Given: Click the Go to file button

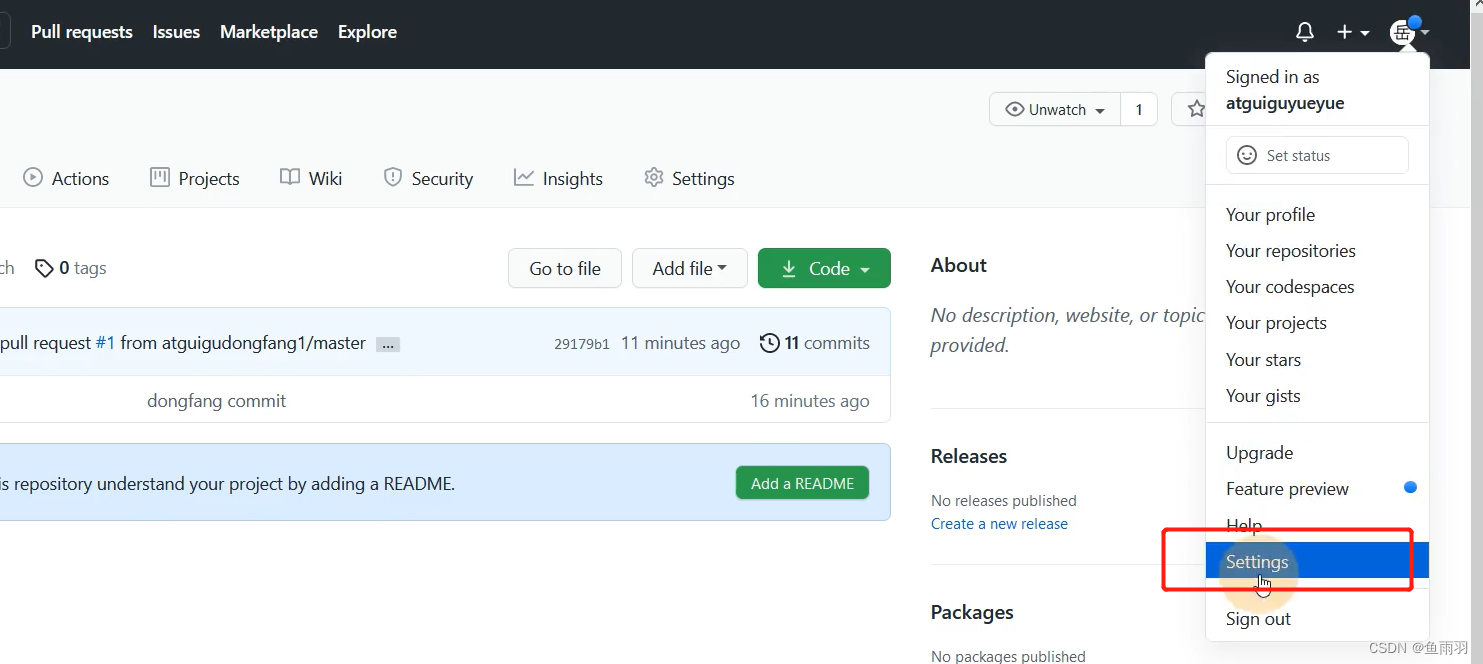Looking at the screenshot, I should click(x=565, y=268).
